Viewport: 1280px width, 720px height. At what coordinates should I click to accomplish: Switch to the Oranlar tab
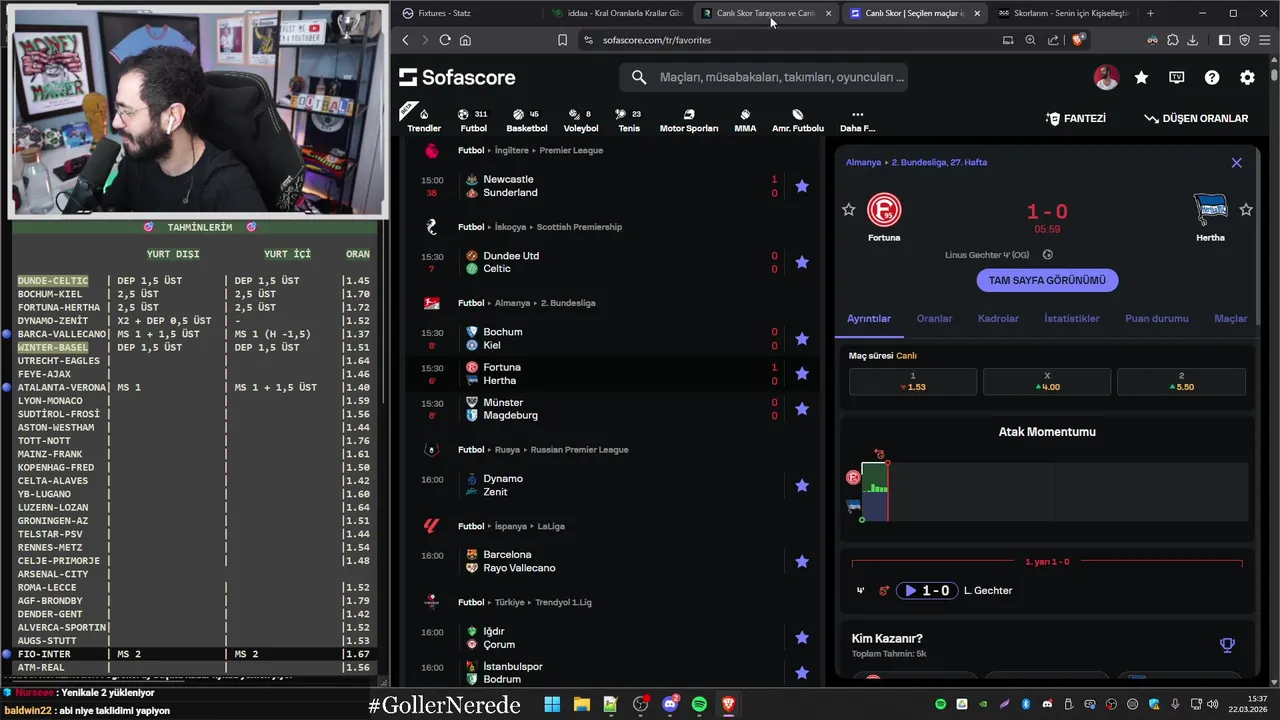pyautogui.click(x=934, y=318)
